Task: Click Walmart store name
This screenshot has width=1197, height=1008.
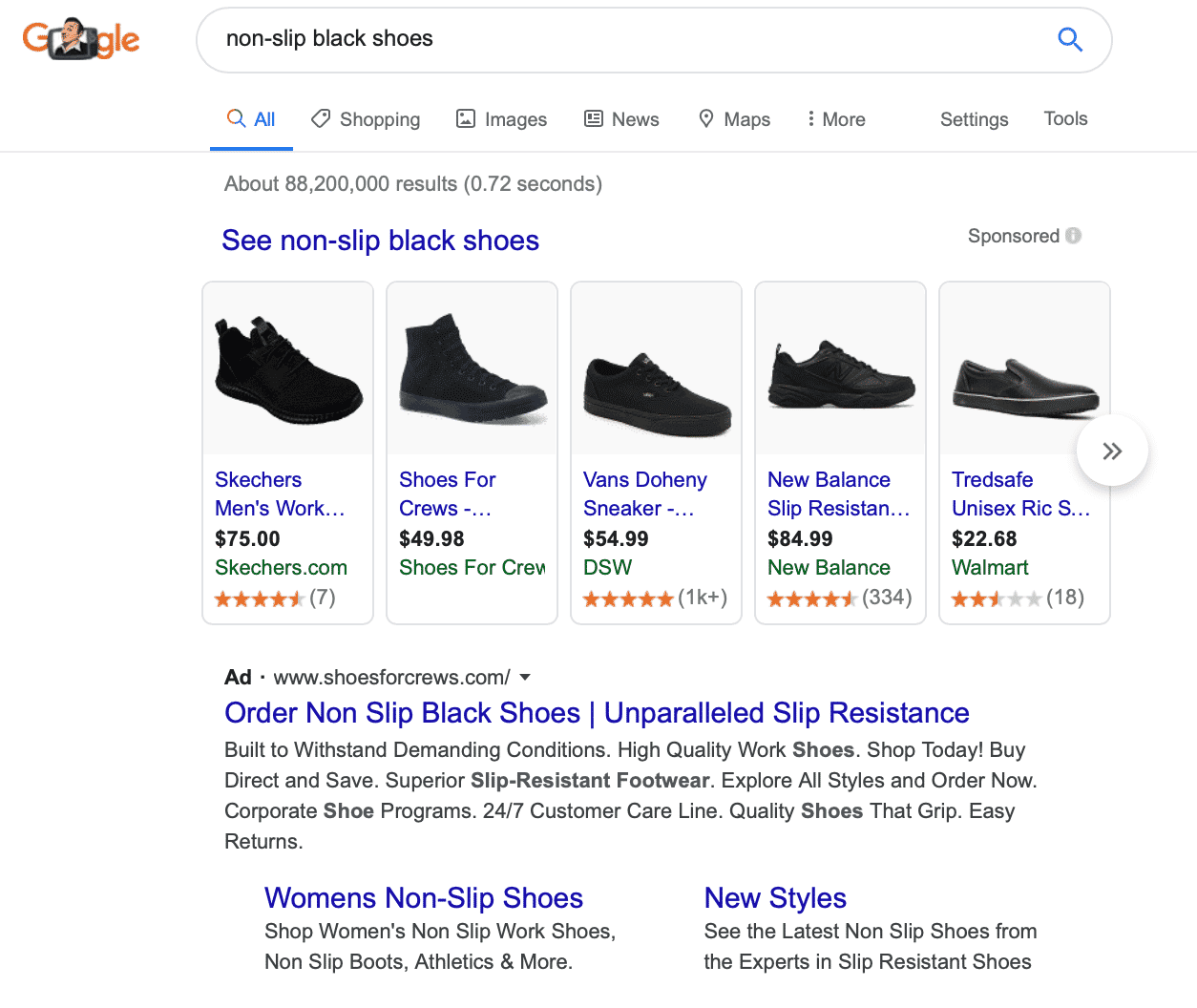Action: tap(990, 568)
